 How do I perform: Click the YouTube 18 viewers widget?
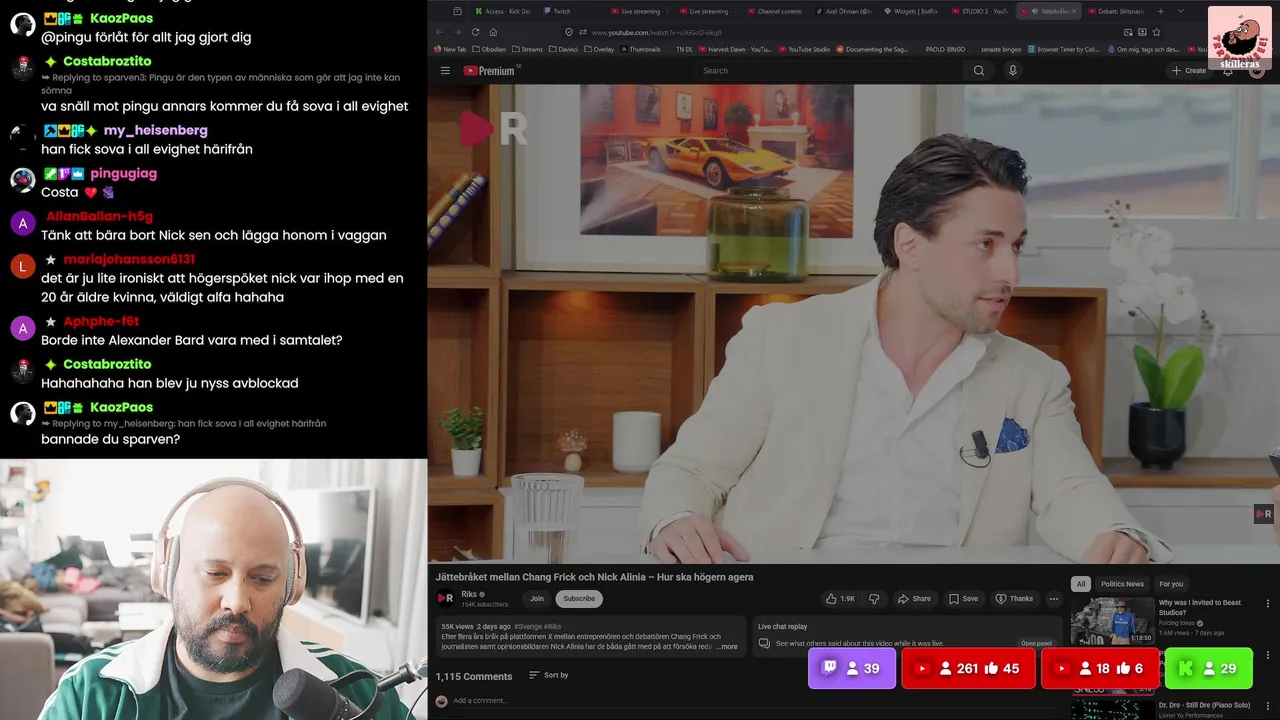click(x=1100, y=669)
